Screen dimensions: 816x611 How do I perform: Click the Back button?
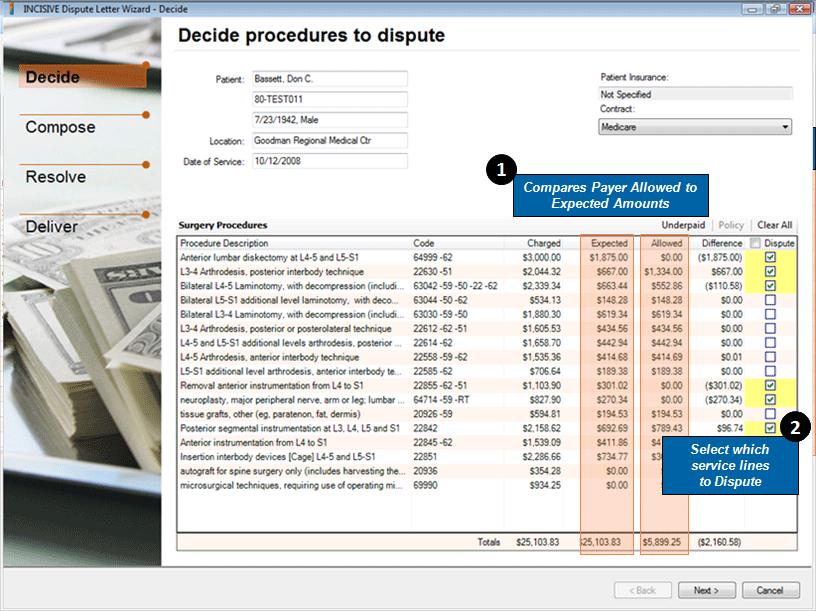(x=643, y=590)
